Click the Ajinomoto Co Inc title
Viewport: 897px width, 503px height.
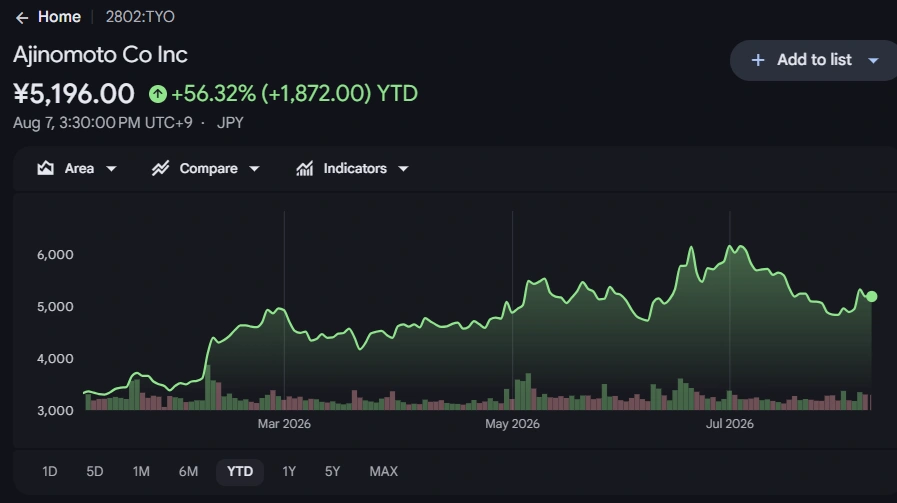(x=100, y=55)
